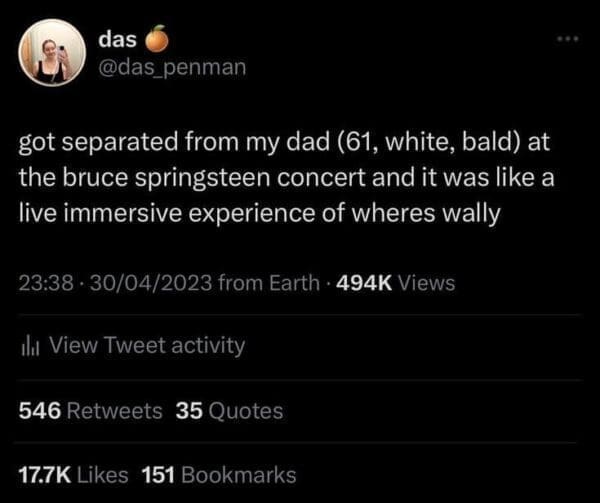This screenshot has width=600, height=503.
Task: Show the 546 Retweets list
Action: tap(91, 410)
